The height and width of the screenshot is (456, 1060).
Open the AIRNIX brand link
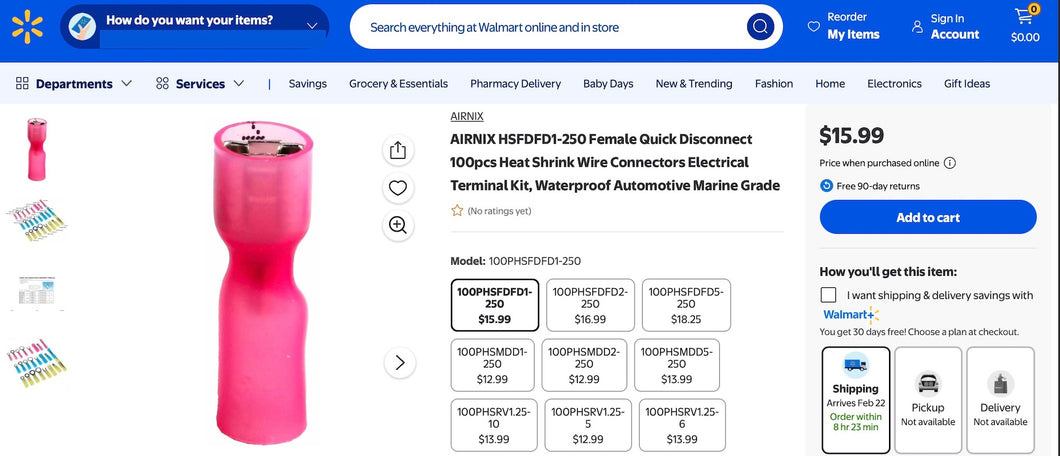click(467, 116)
